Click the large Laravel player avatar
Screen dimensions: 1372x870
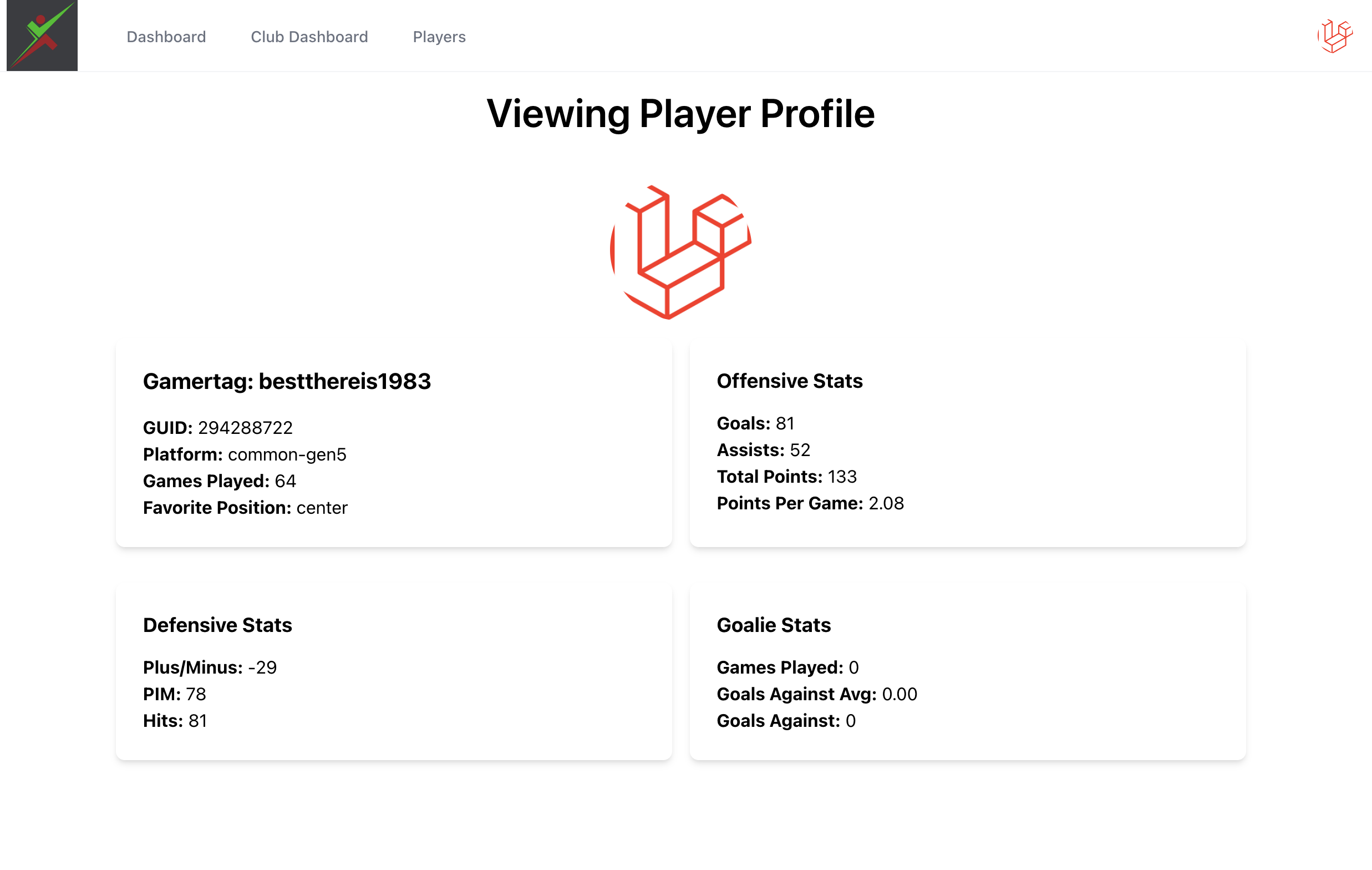pyautogui.click(x=680, y=251)
